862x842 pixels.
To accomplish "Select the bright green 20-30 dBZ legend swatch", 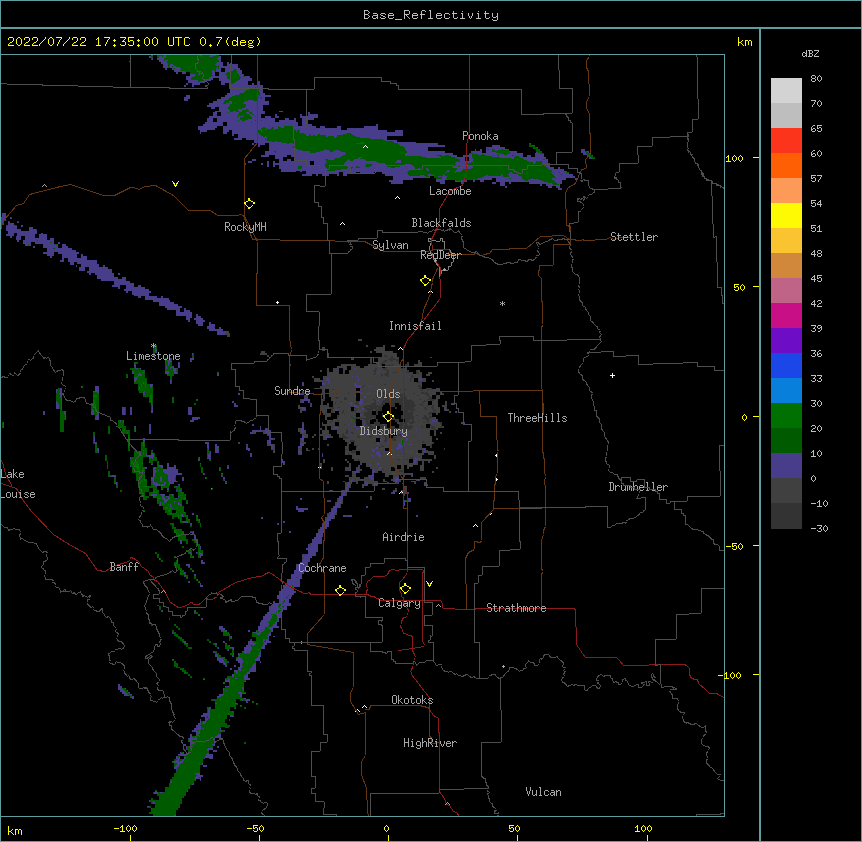I will [786, 416].
